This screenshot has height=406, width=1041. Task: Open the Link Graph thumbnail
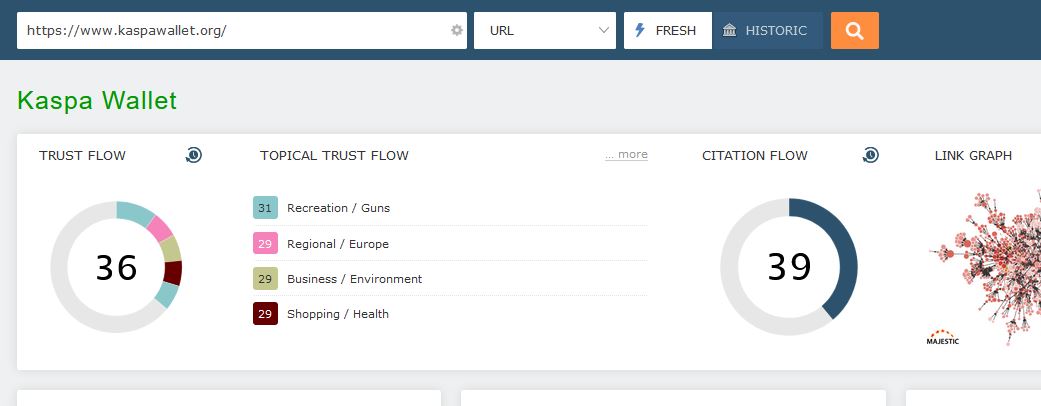985,265
